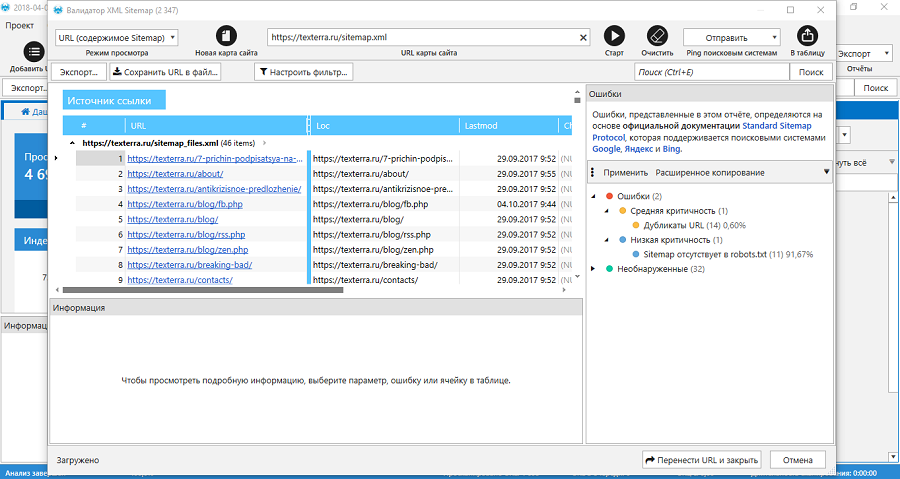Maximize the validator window
Viewport: 900px width, 479px height.
pyautogui.click(x=790, y=10)
